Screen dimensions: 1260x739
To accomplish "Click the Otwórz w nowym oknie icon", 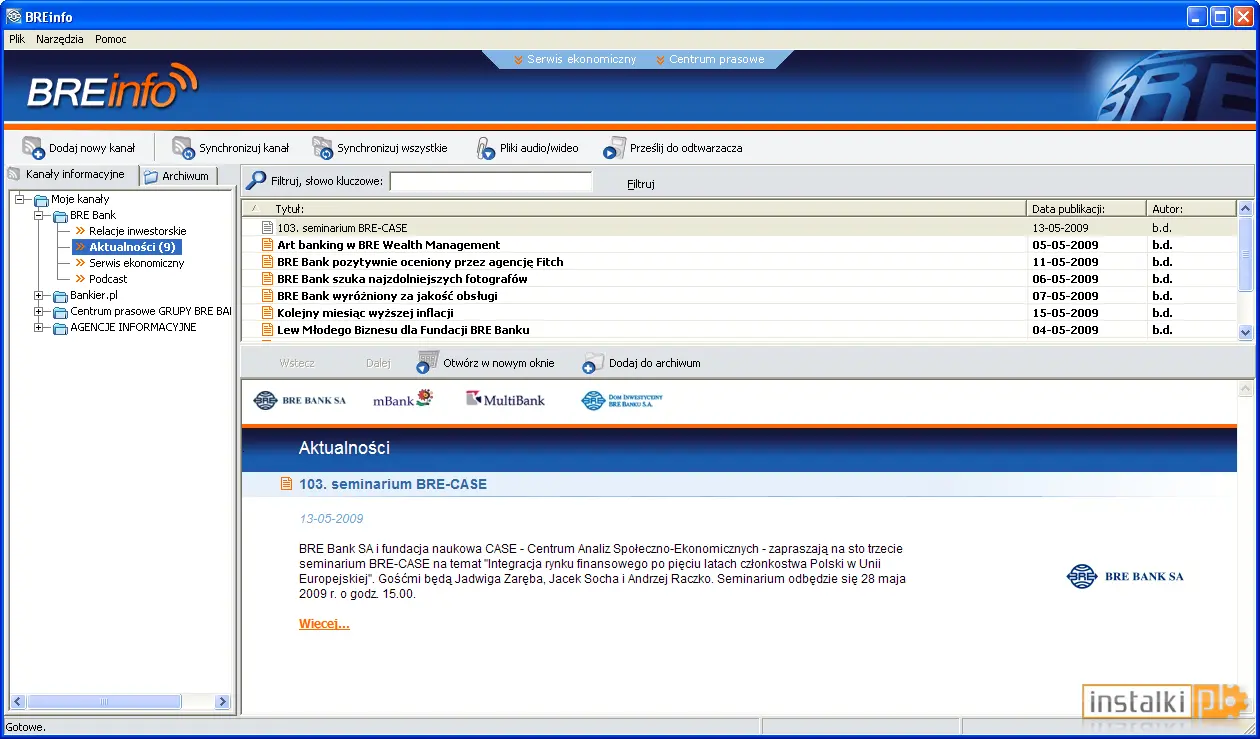I will click(x=428, y=362).
